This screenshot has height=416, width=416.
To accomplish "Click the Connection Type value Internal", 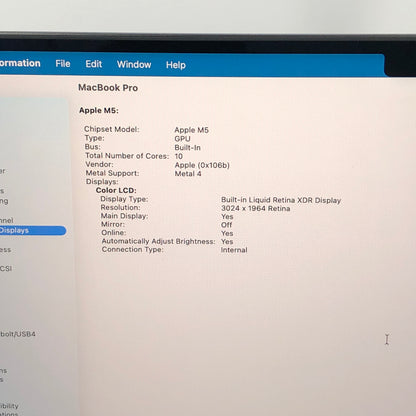I will (234, 250).
